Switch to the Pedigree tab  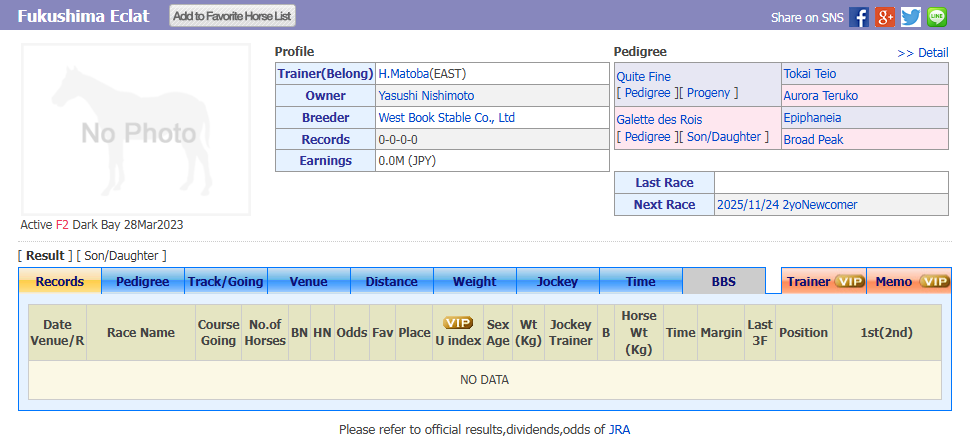pos(143,282)
